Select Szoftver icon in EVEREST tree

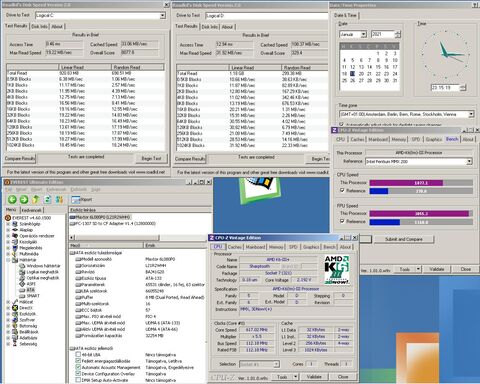(15, 320)
